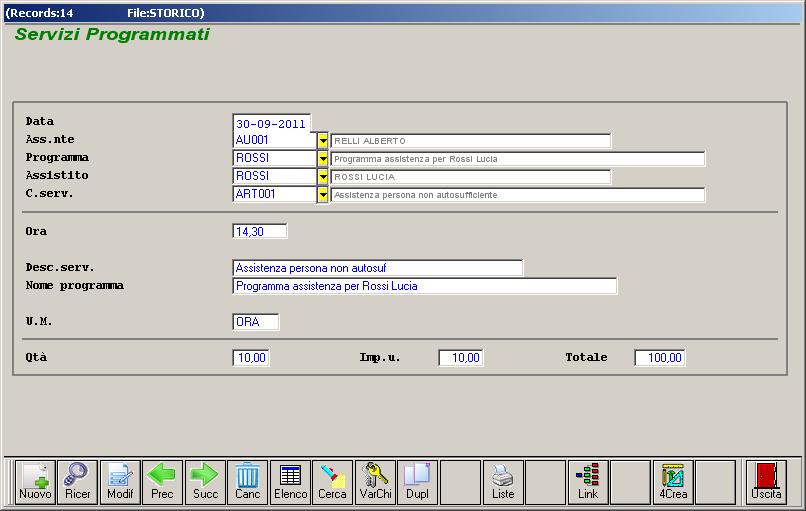The width and height of the screenshot is (806, 511).
Task: Exit via the Uscita red door icon
Action: click(x=766, y=482)
